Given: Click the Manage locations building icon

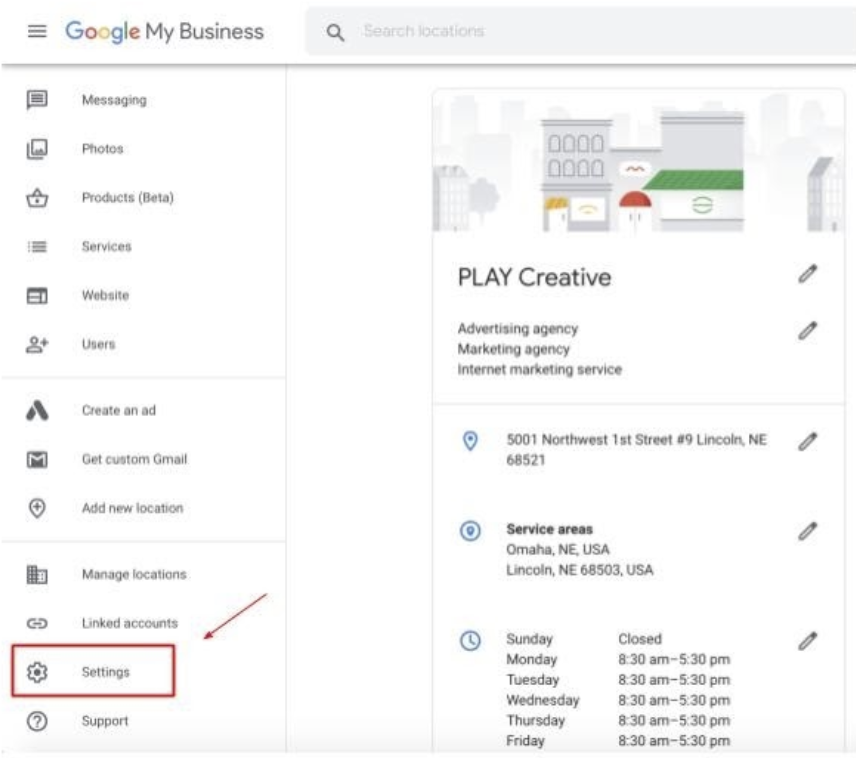Looking at the screenshot, I should pyautogui.click(x=37, y=575).
